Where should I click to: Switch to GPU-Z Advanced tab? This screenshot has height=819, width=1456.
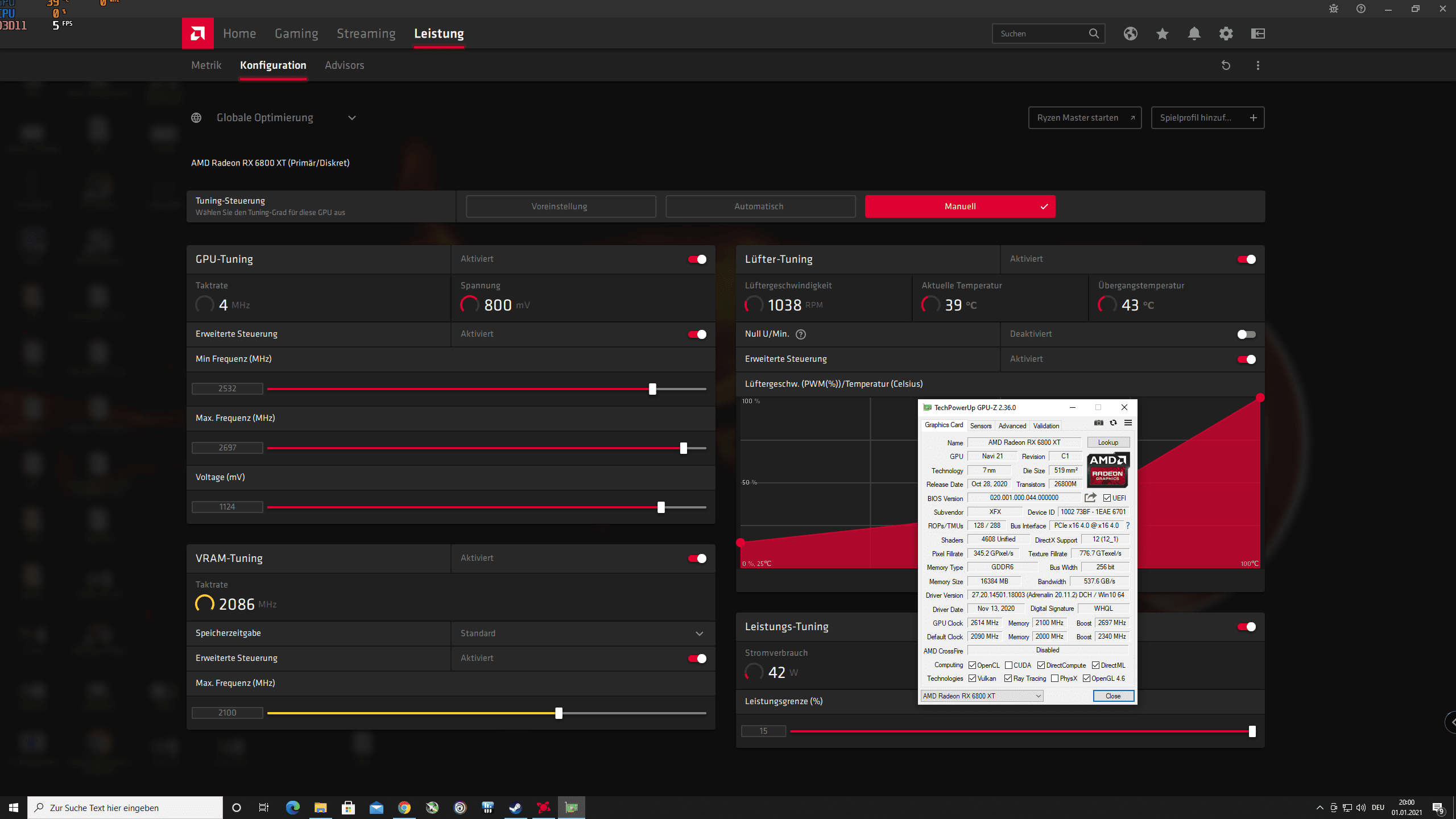pos(1012,426)
